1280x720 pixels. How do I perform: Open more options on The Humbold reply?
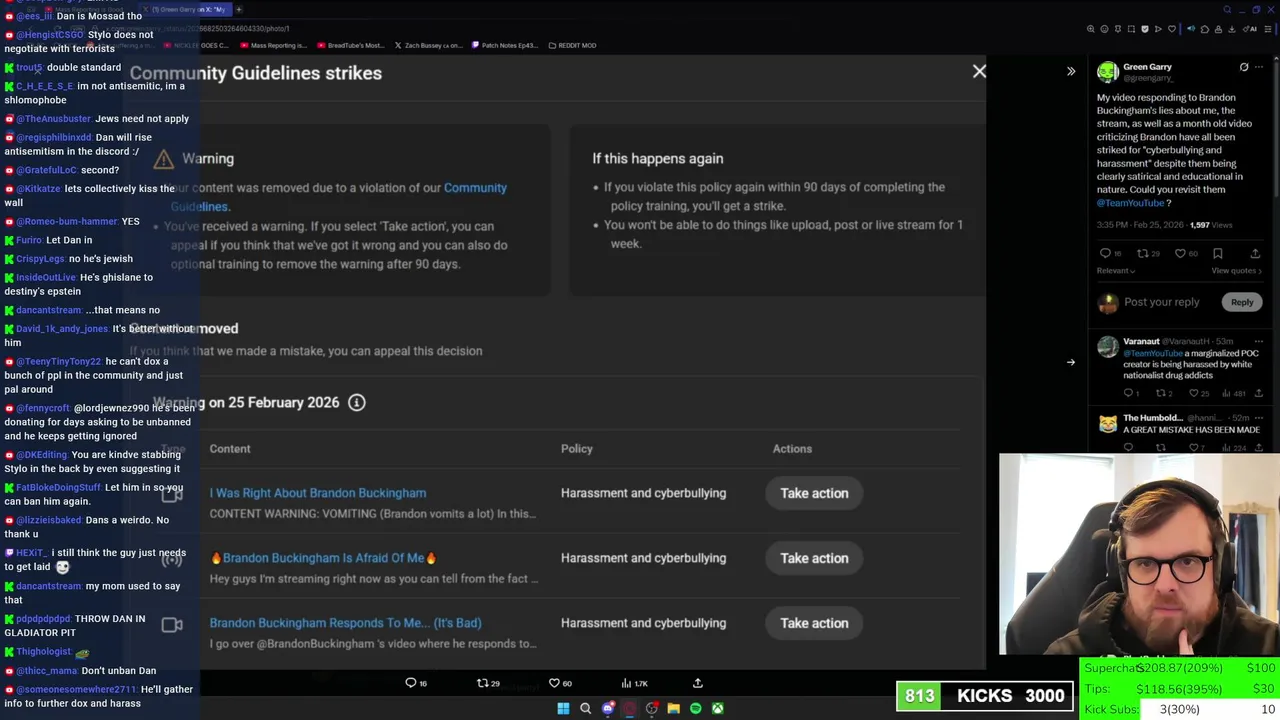[1259, 418]
